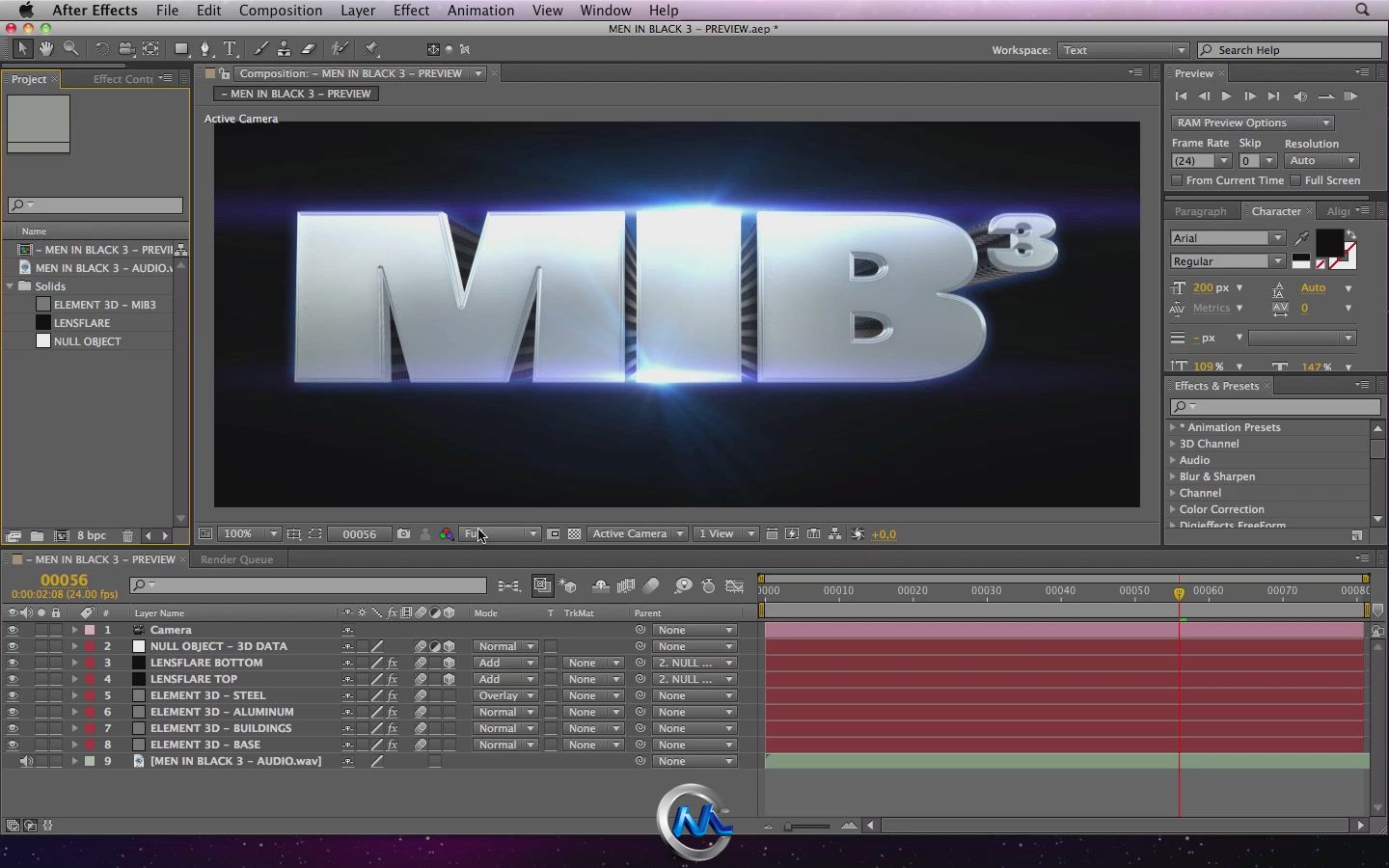This screenshot has height=868, width=1389.
Task: Open the Graph Editor
Action: 735,585
